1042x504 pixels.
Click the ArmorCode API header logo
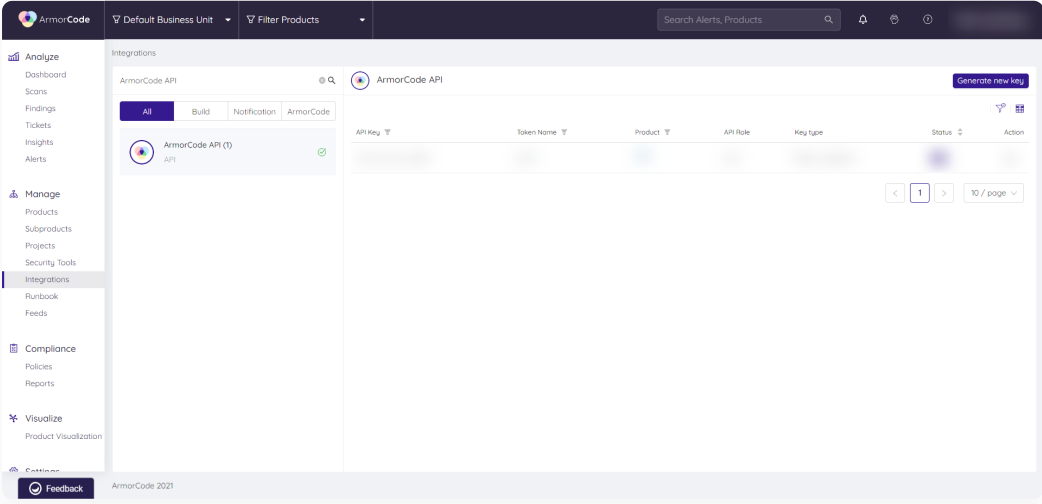360,80
